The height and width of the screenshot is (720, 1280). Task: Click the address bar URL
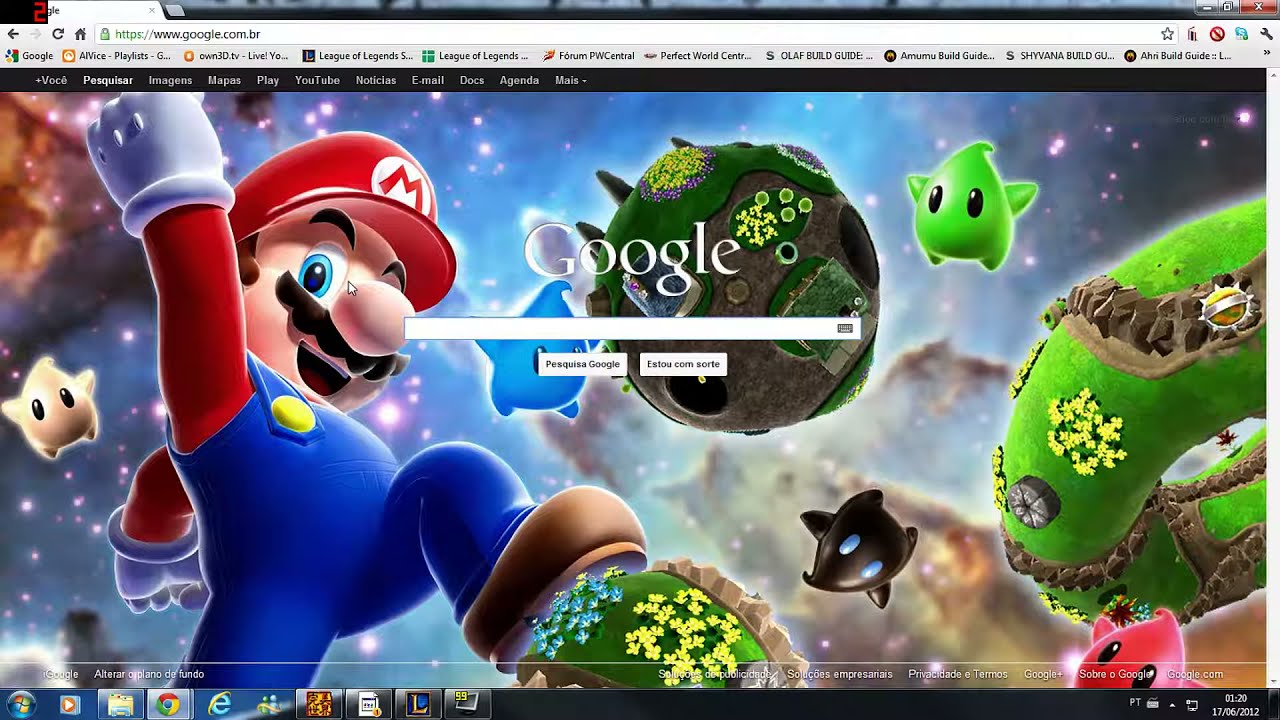coord(187,34)
